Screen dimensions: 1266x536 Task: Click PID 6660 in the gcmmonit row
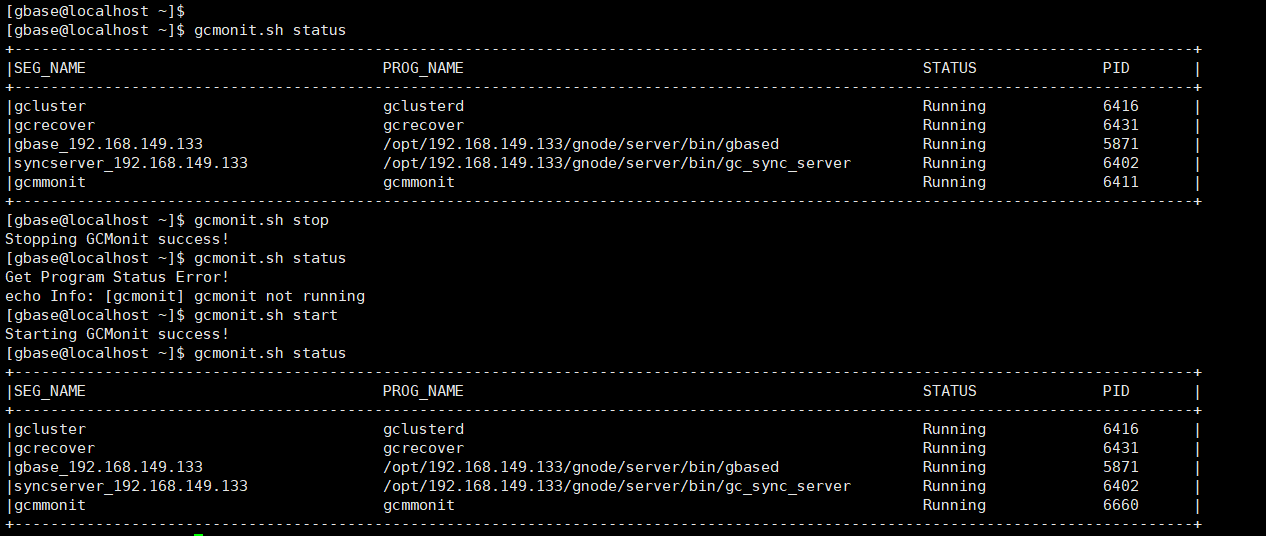[1120, 505]
